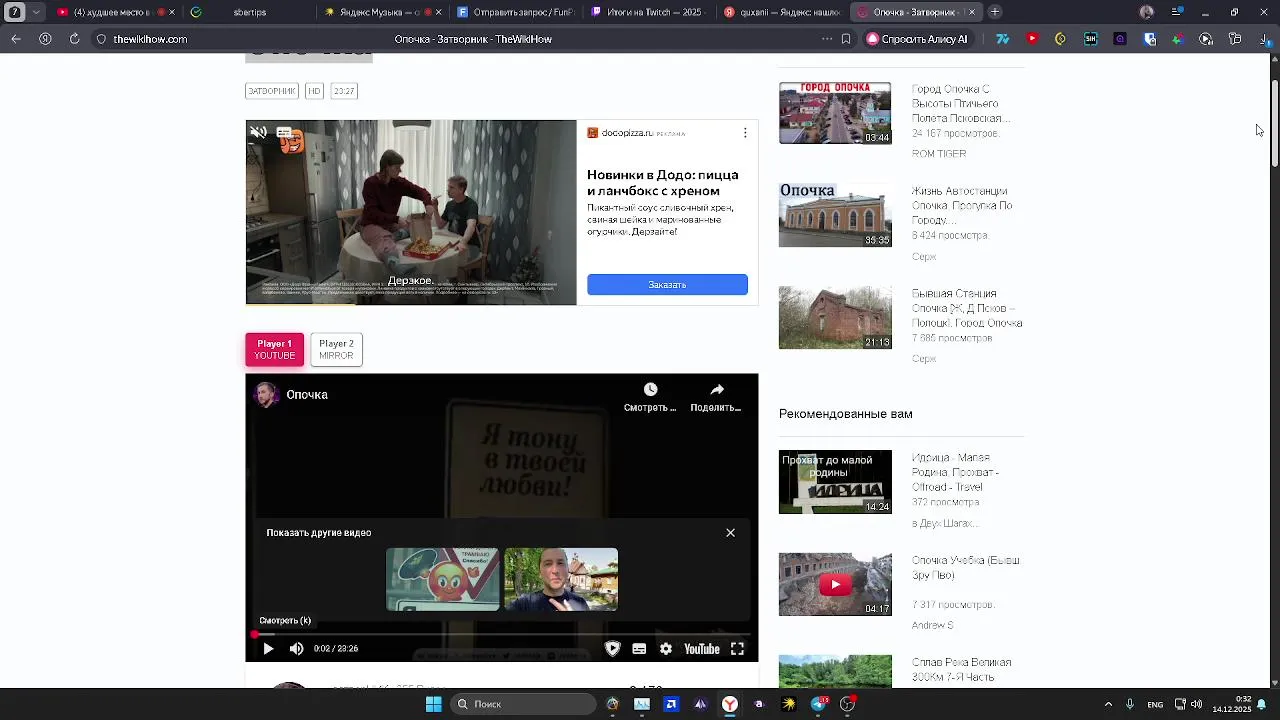
Task: Select the man by wooden house thumbnail
Action: 561,579
